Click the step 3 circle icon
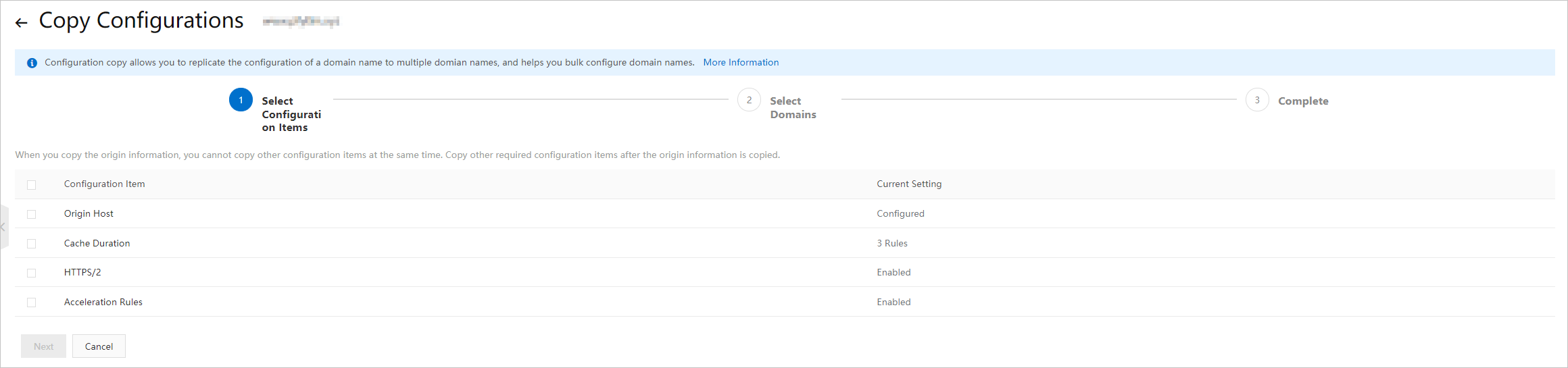 tap(1257, 100)
